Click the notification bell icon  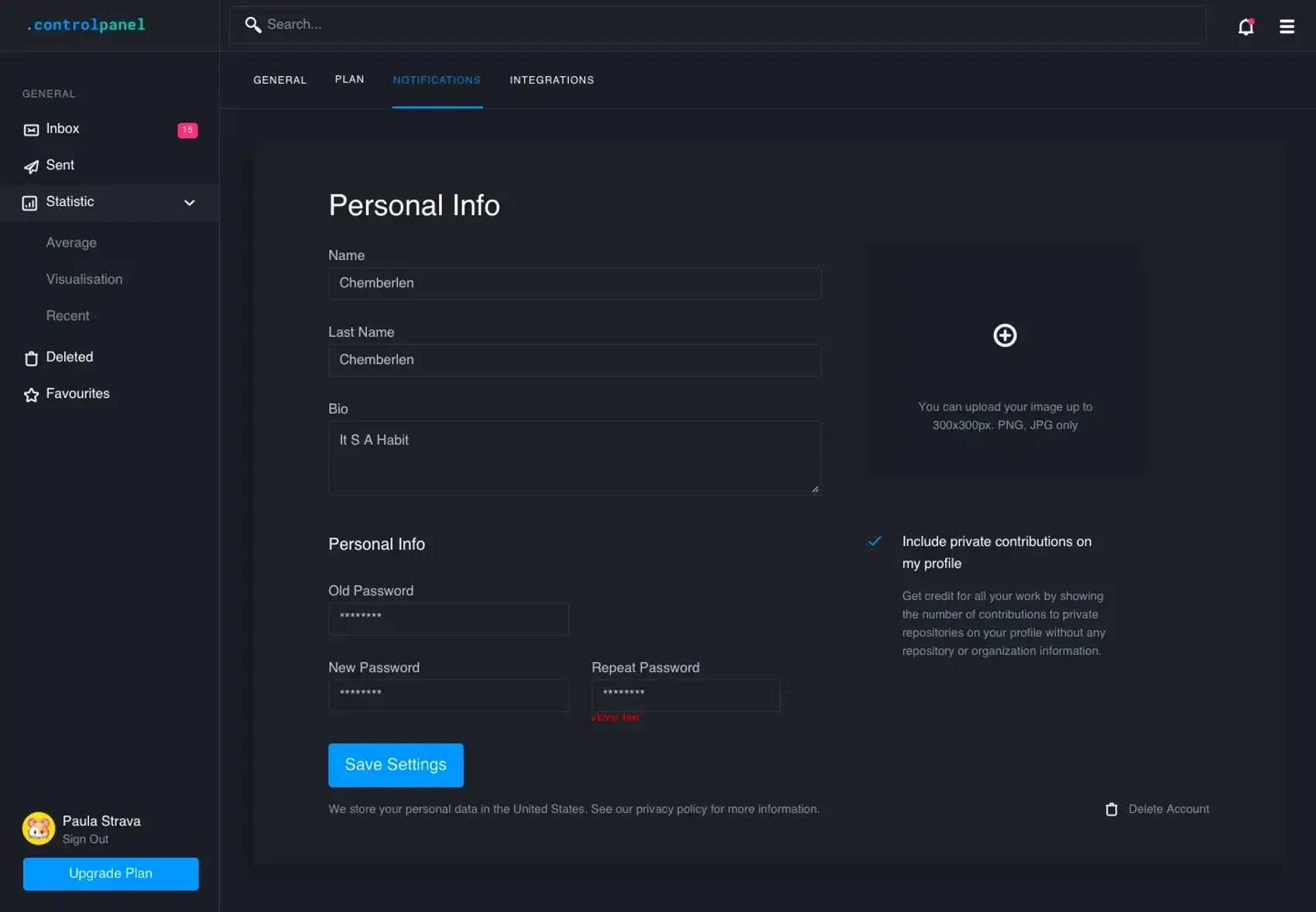click(x=1245, y=27)
